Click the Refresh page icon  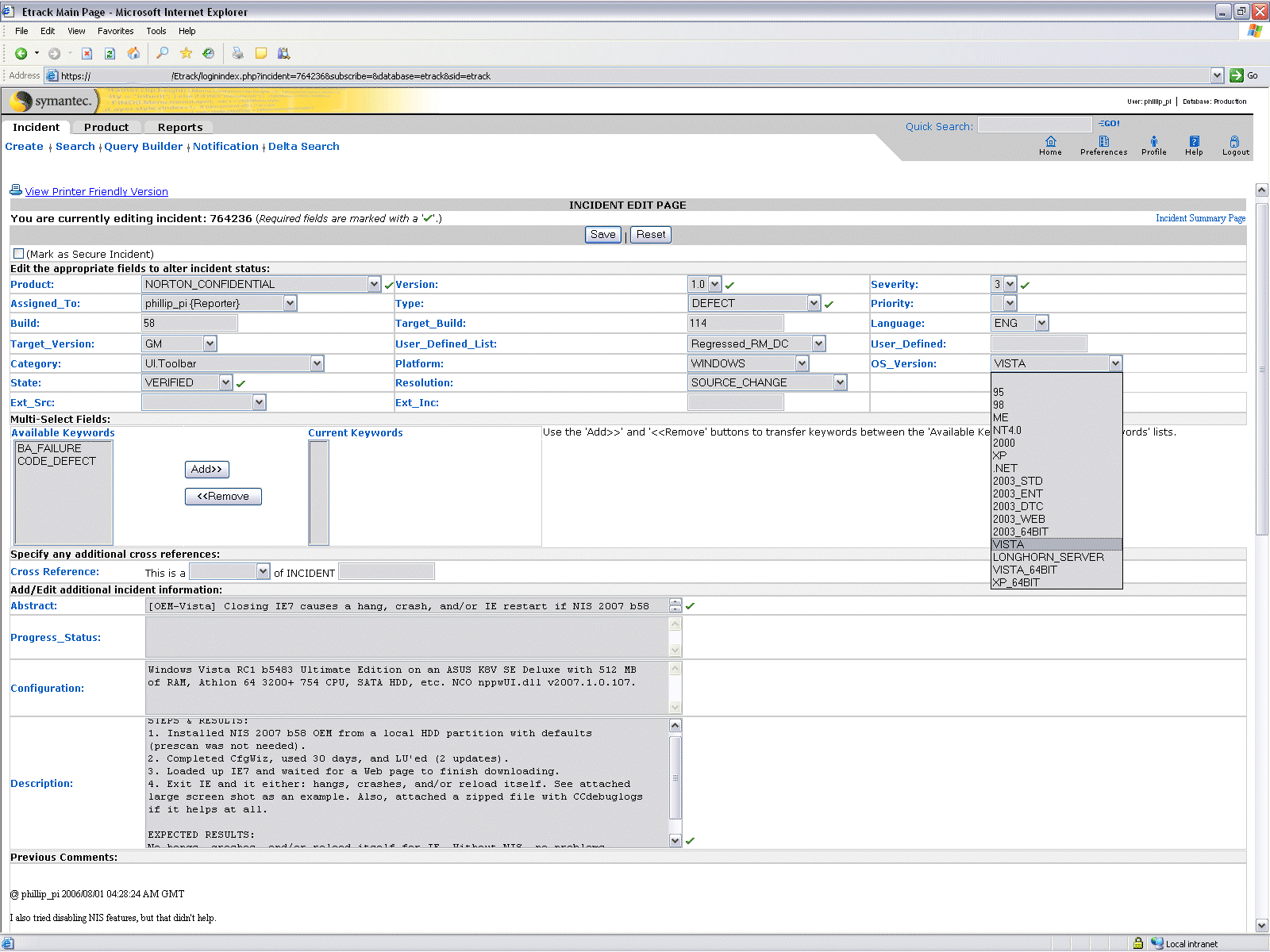click(110, 53)
